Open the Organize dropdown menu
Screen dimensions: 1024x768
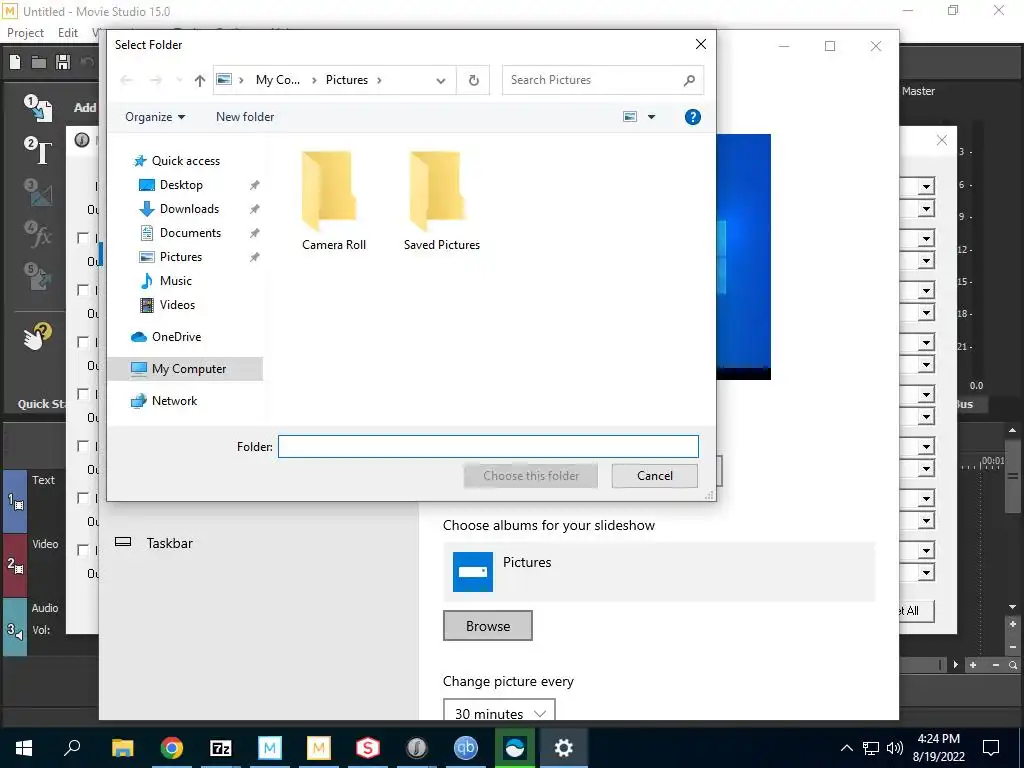point(155,117)
